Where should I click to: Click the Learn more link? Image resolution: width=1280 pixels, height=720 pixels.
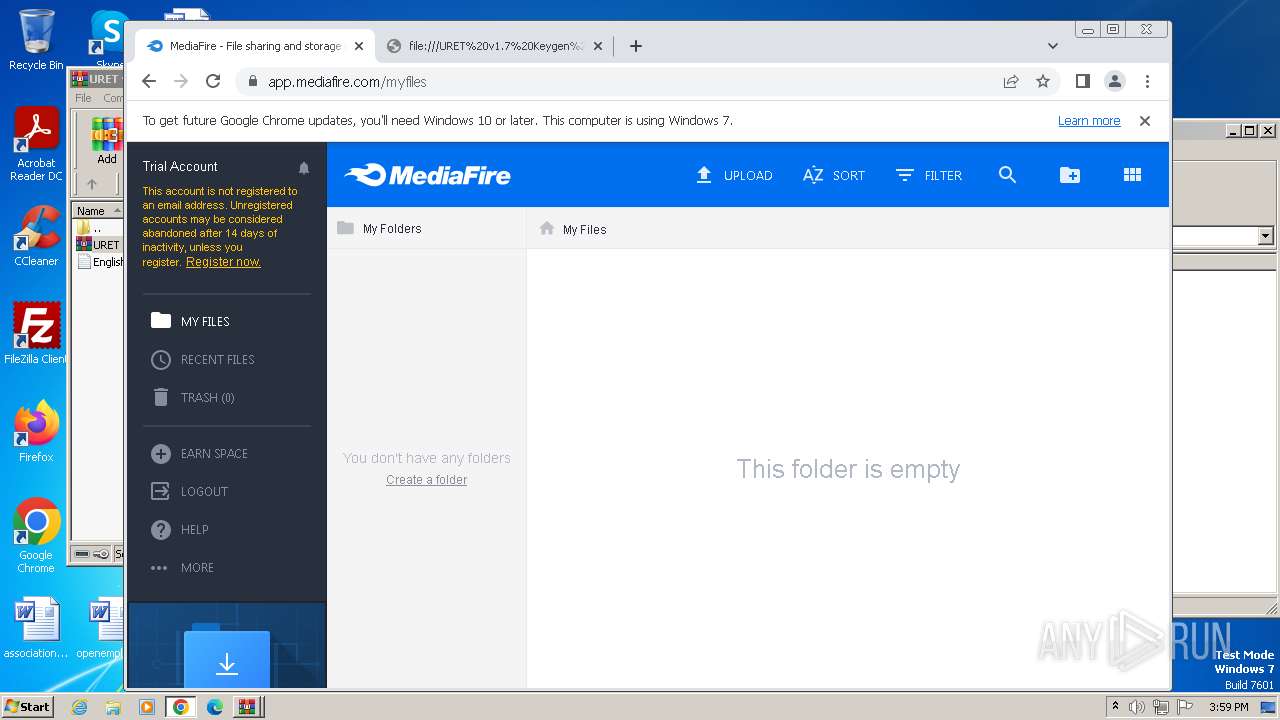click(1089, 121)
